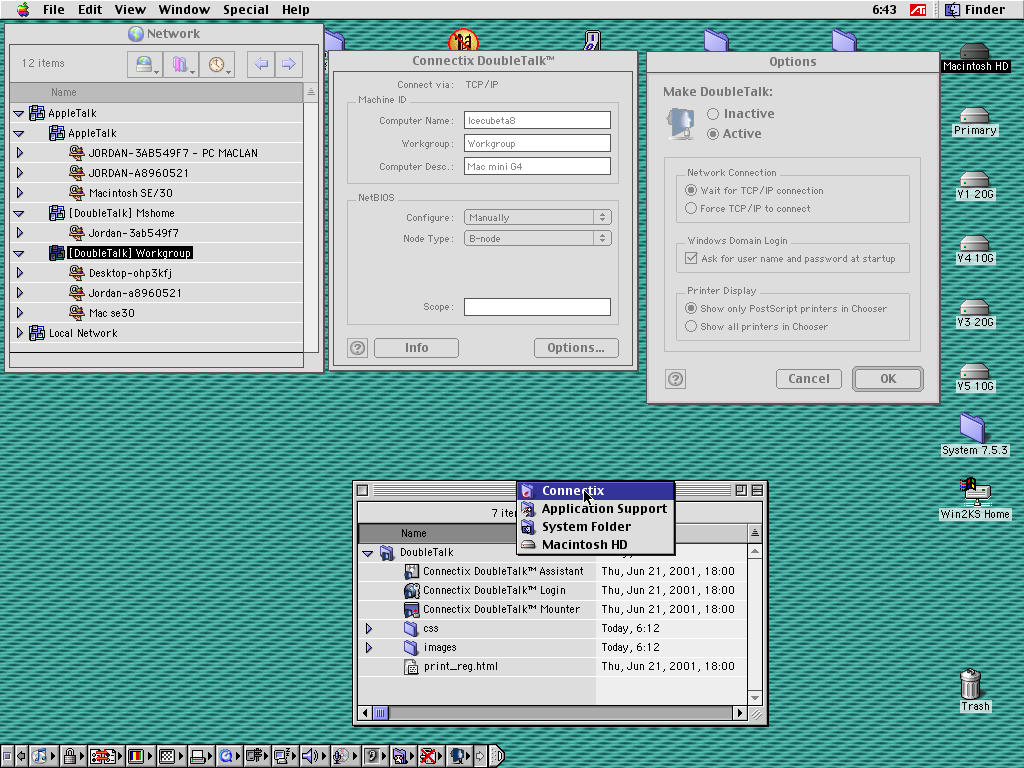
Task: Open help in the Options dialog
Action: coord(676,379)
